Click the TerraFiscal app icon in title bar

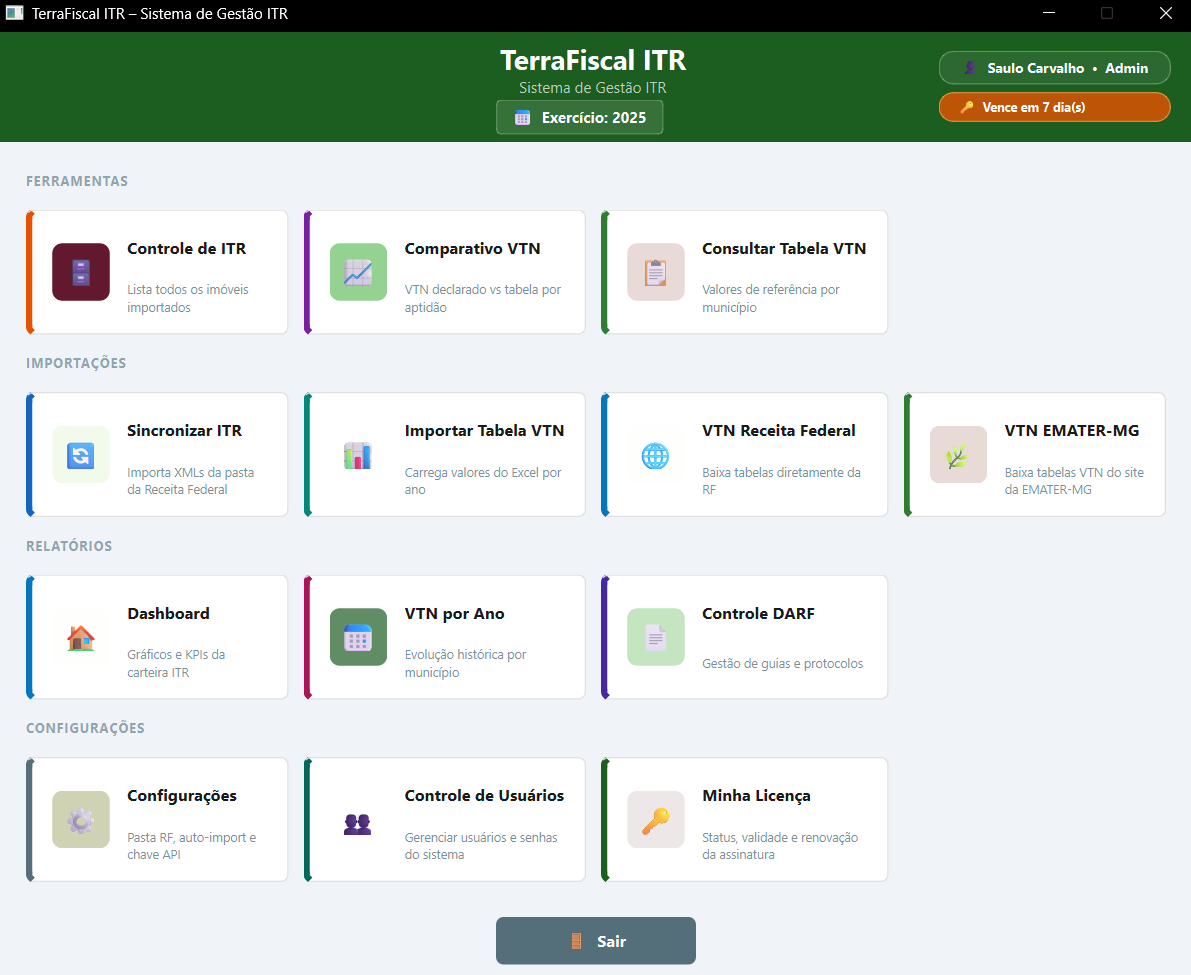coord(14,13)
